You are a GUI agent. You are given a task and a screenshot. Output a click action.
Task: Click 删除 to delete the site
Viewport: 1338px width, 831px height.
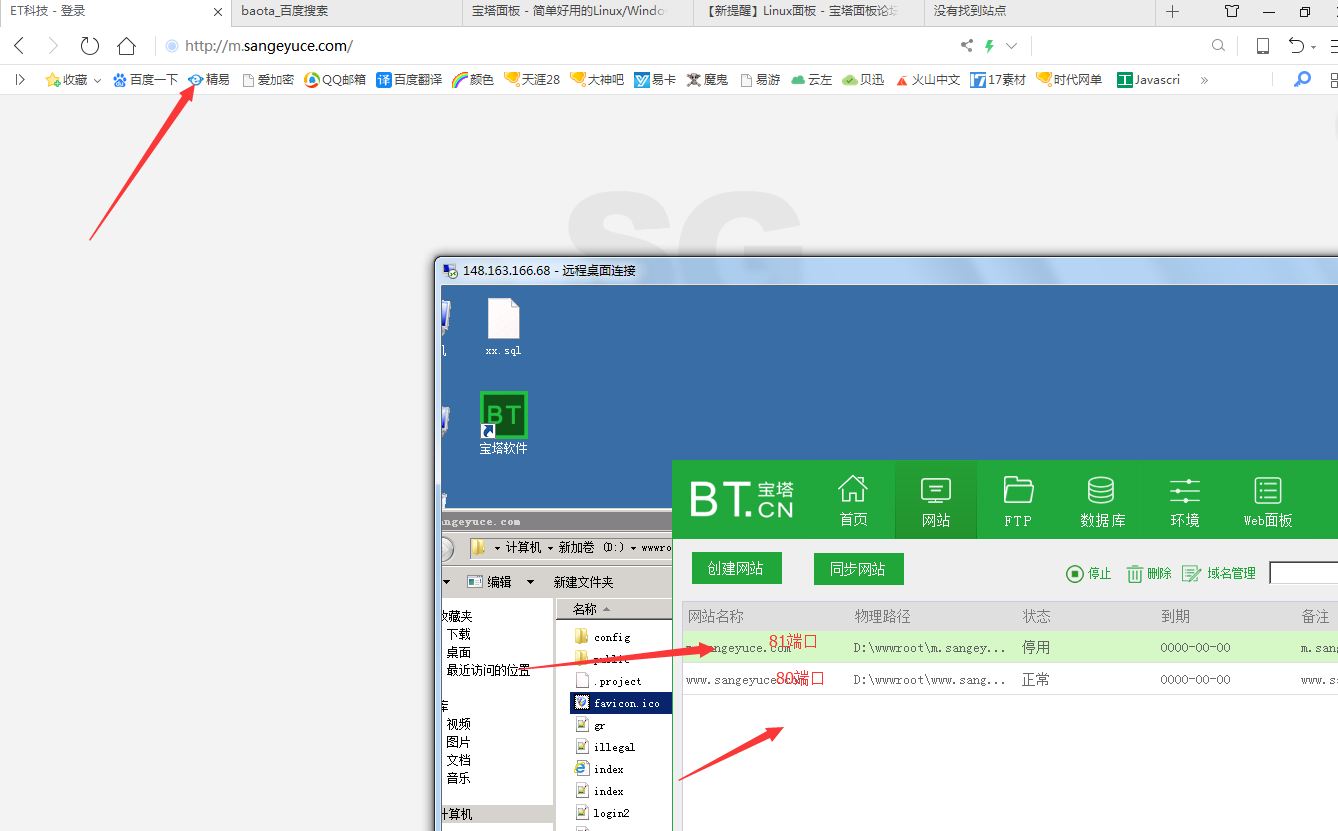pyautogui.click(x=1149, y=573)
